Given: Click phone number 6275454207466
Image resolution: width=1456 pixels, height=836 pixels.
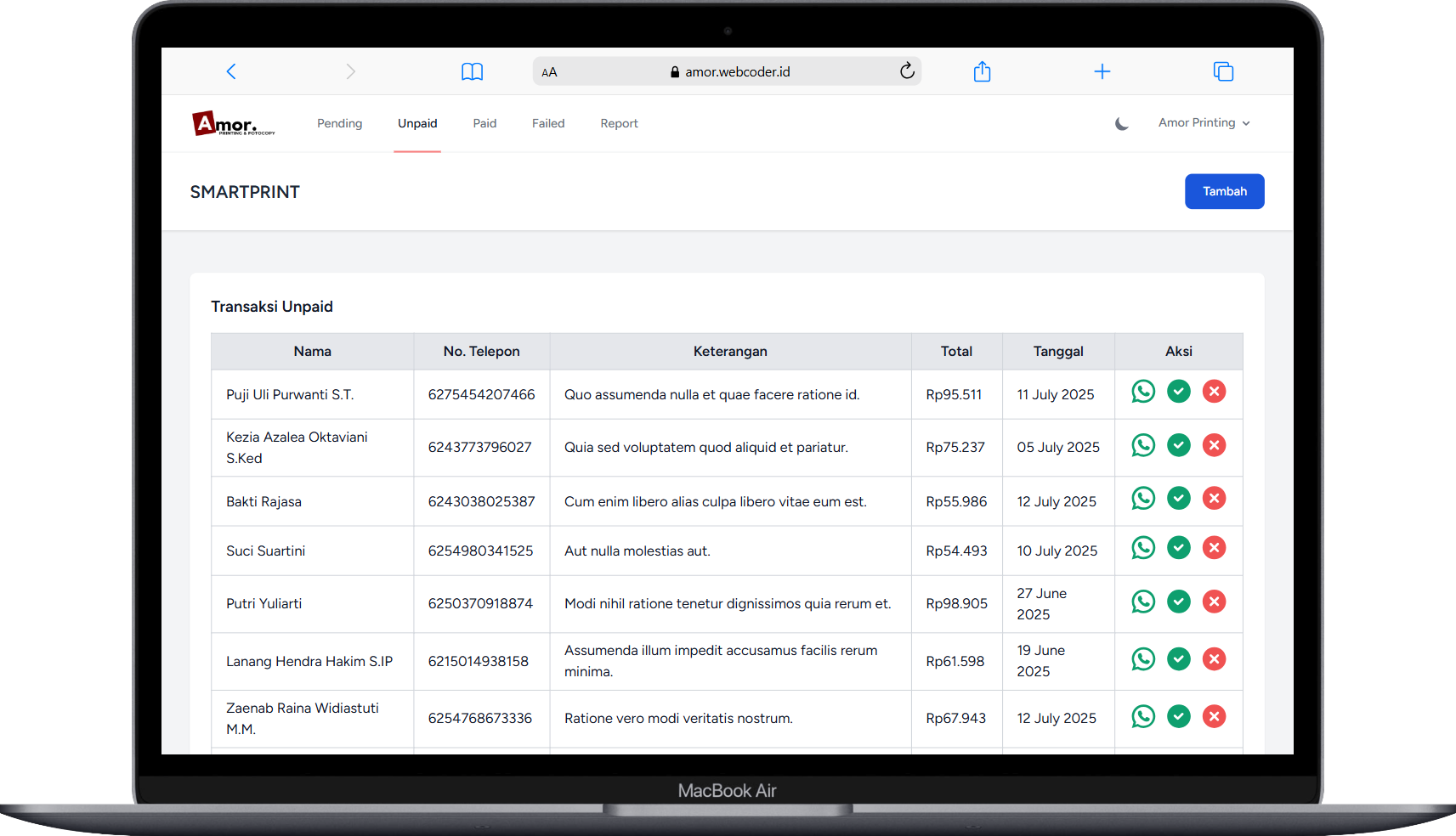Looking at the screenshot, I should pos(481,394).
